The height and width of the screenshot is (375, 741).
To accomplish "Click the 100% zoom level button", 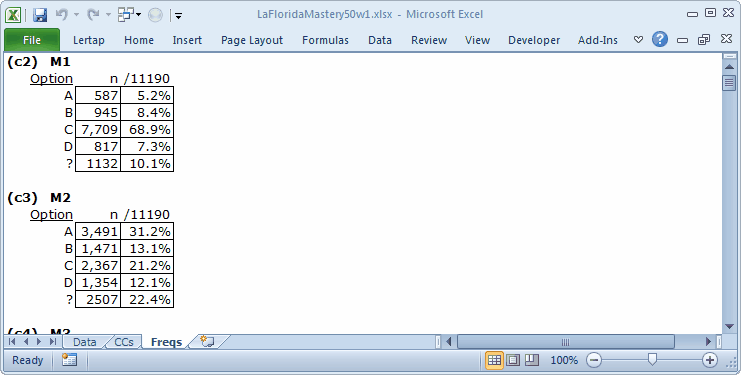I will coord(564,360).
